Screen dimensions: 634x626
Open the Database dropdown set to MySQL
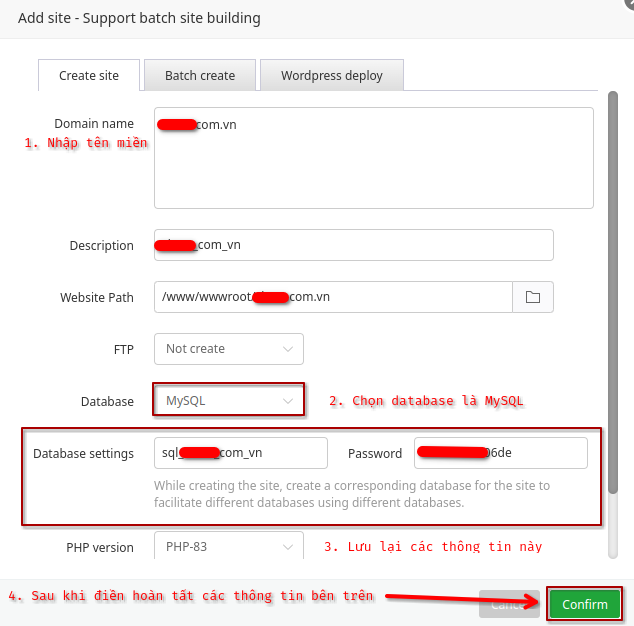tap(228, 401)
